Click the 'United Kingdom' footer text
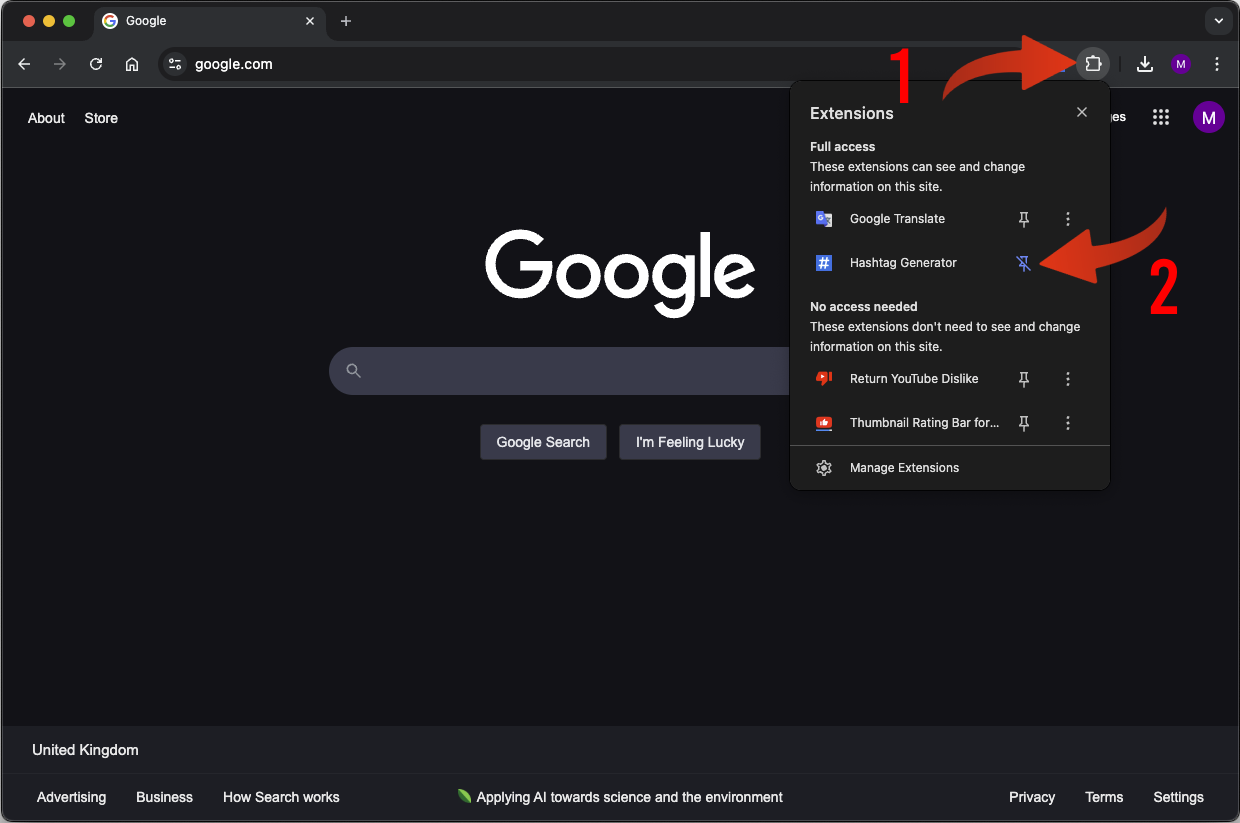This screenshot has height=823, width=1240. click(x=85, y=750)
